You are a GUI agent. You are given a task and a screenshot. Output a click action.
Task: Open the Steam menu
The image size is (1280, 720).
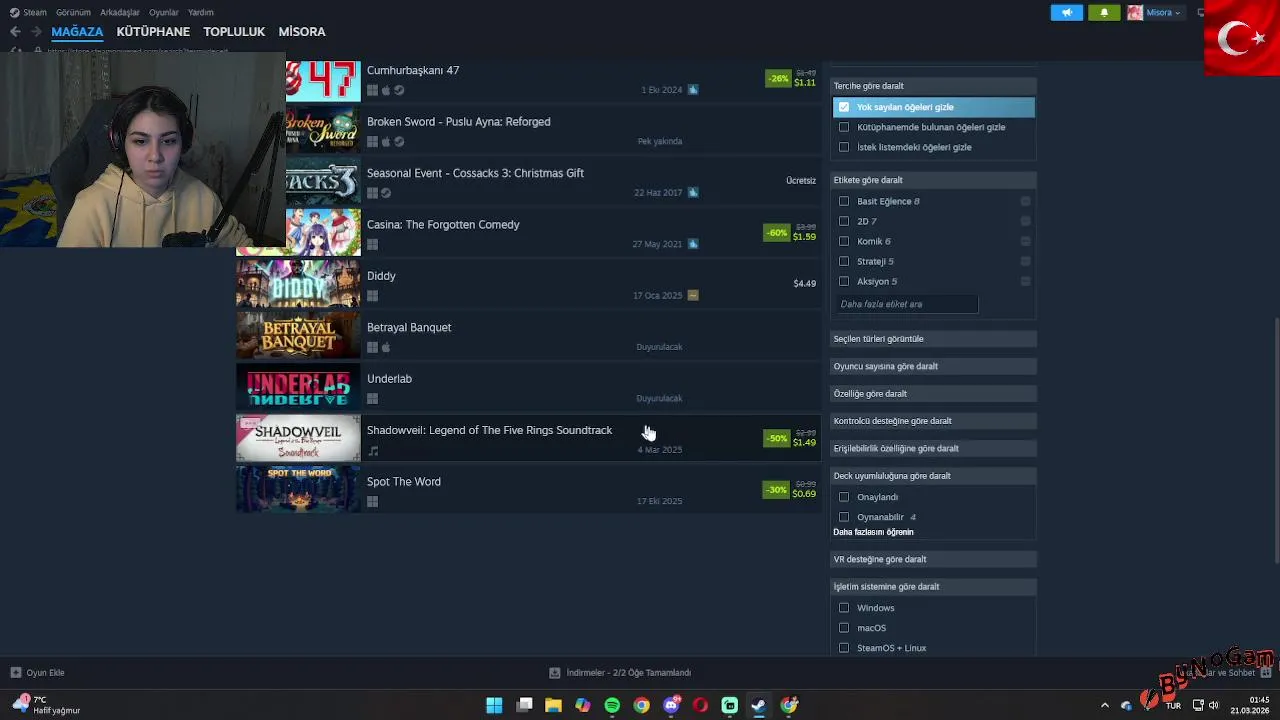[29, 12]
